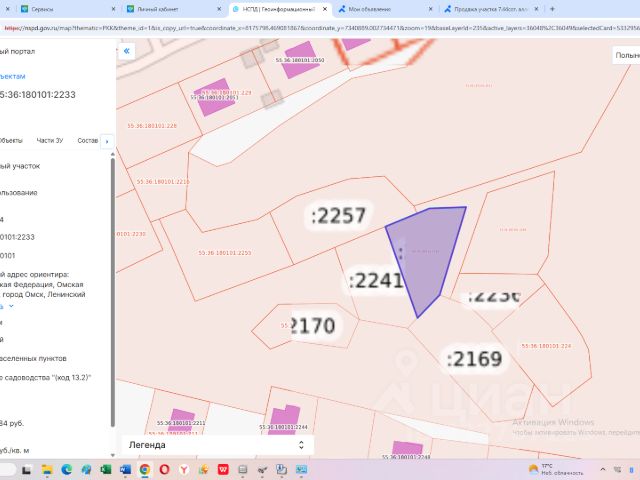Click building 55:36:180101:2211 on the map
The image size is (640, 480).
(x=181, y=420)
